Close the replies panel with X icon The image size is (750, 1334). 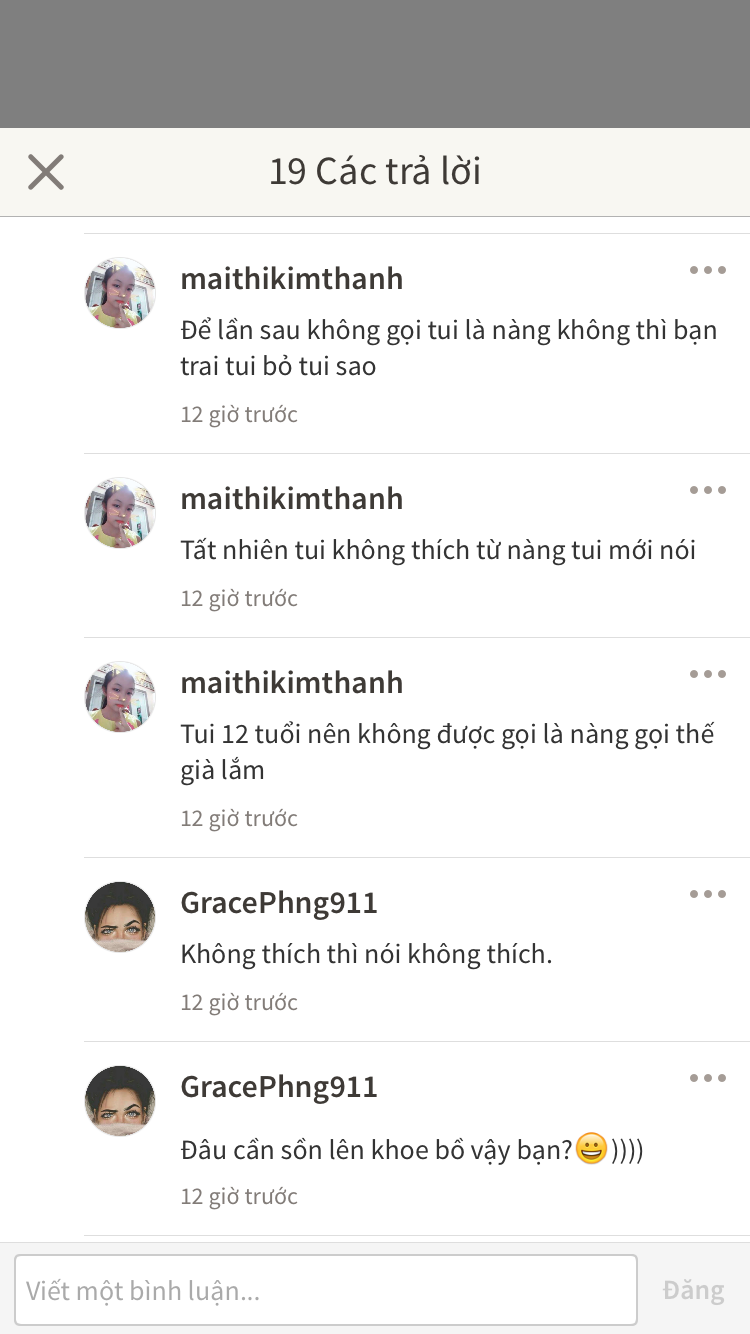(x=46, y=172)
